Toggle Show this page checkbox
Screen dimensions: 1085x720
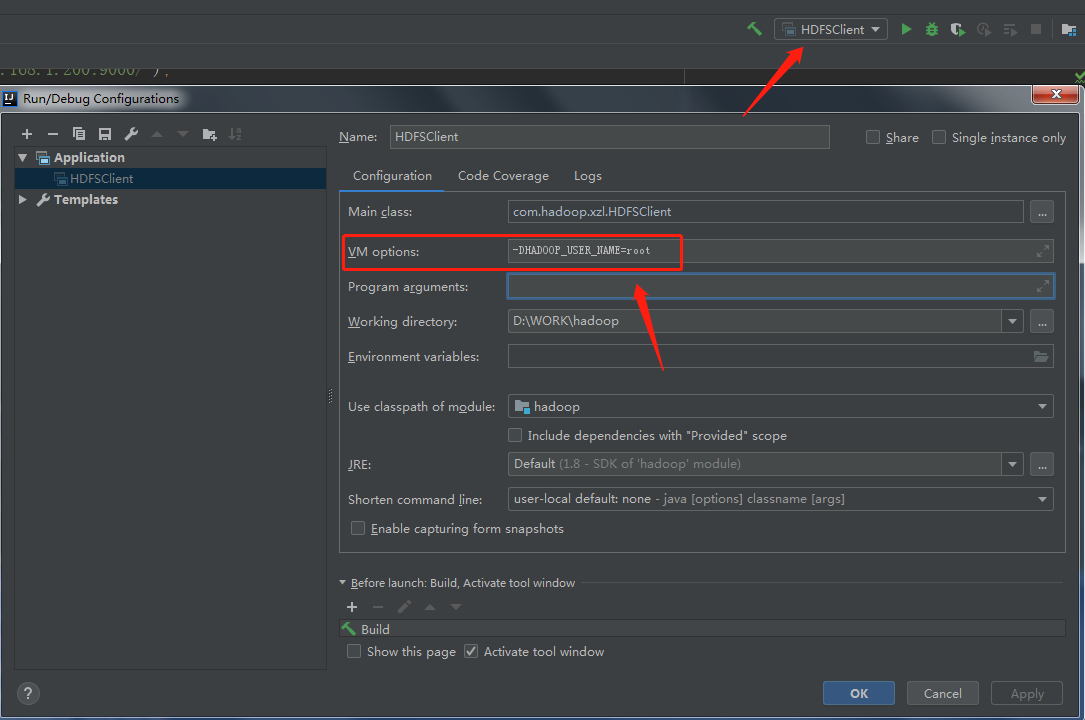[x=354, y=651]
